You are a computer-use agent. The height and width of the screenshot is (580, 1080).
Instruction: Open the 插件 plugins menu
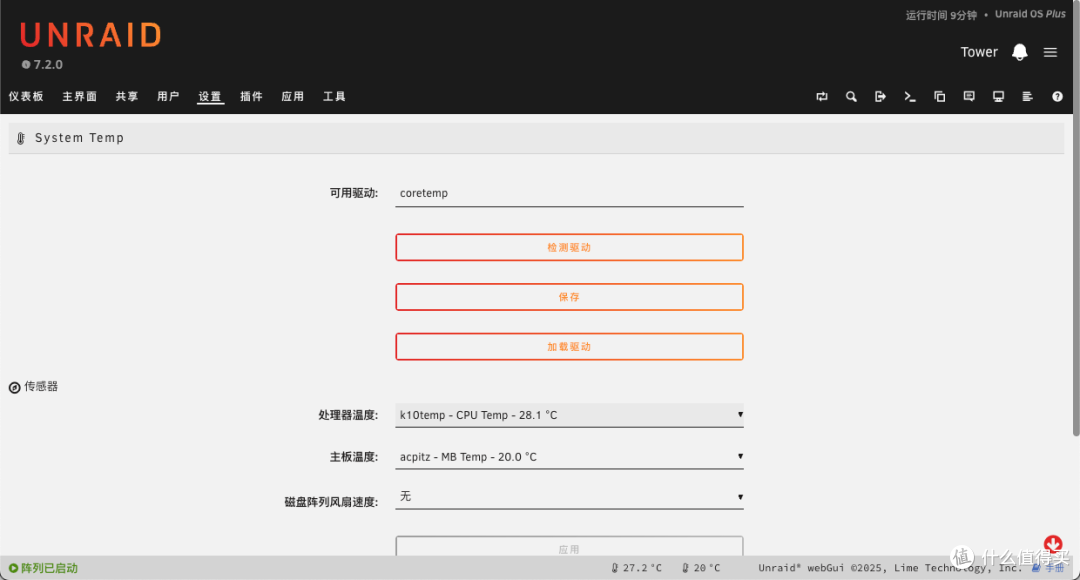click(x=251, y=96)
